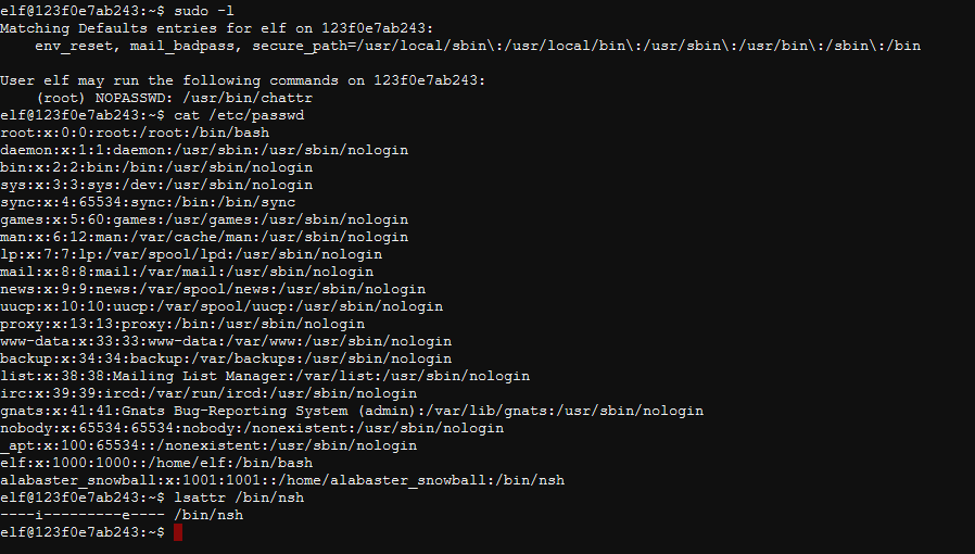Click the alabaster_snowball passwd entry
The width and height of the screenshot is (975, 554).
pyautogui.click(x=282, y=480)
